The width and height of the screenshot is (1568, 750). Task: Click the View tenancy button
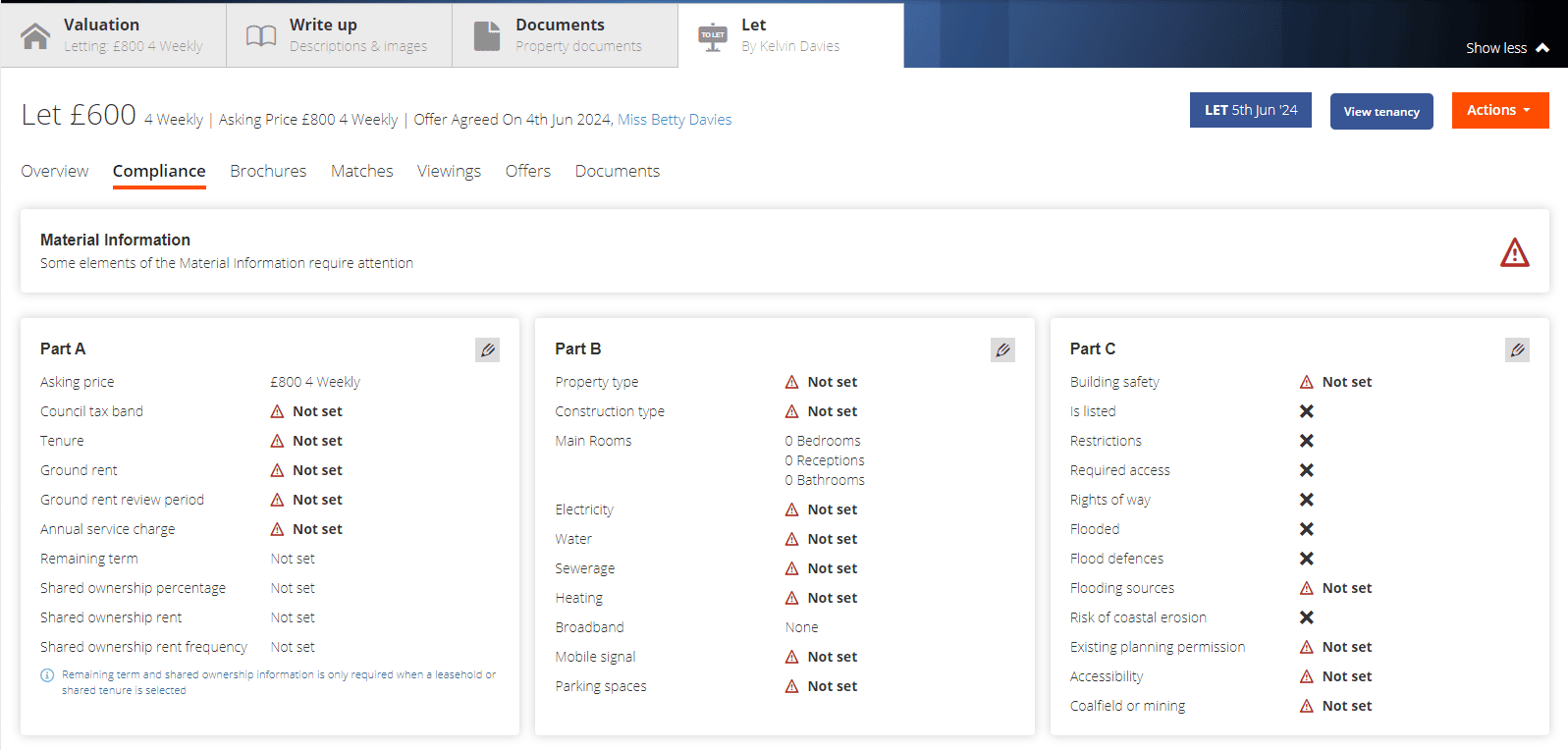1381,111
